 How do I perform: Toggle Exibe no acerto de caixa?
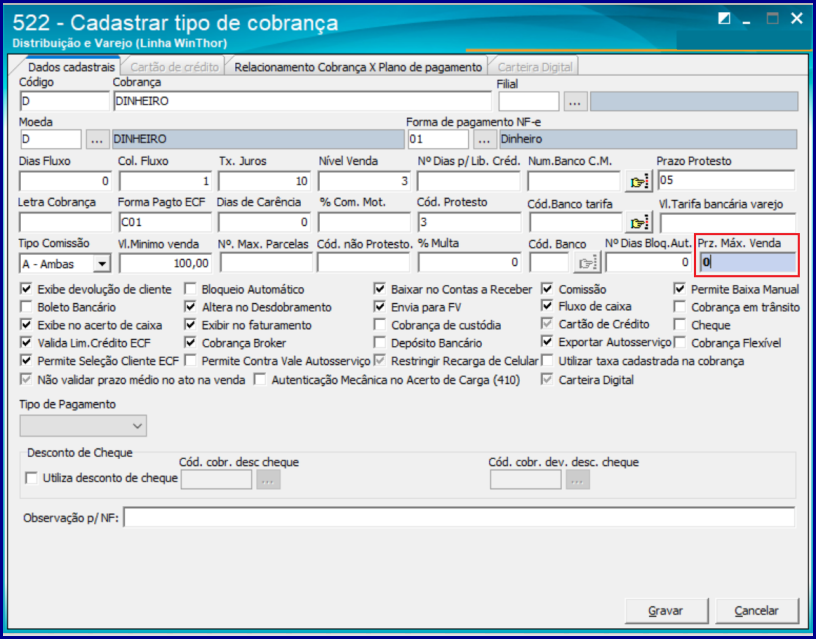(x=26, y=325)
